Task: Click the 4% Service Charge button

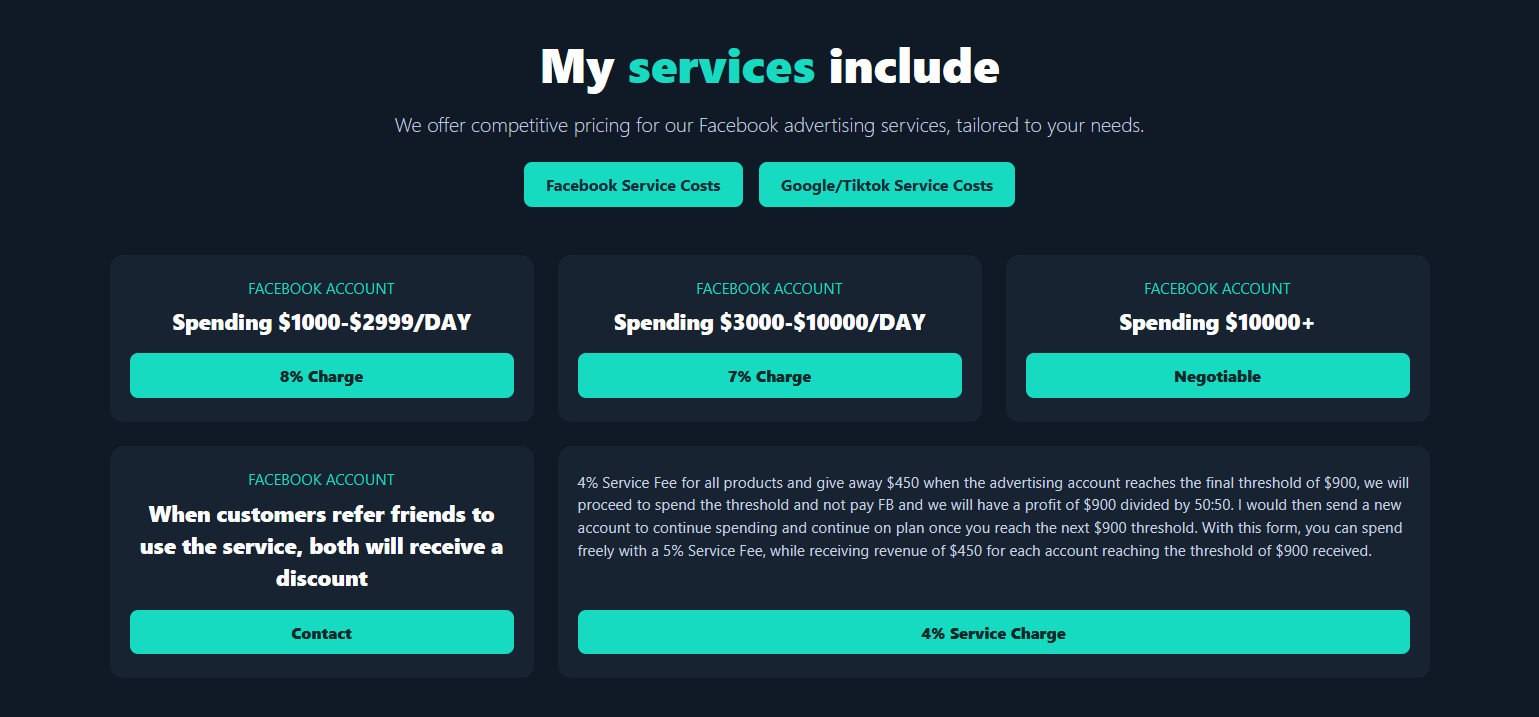Action: pyautogui.click(x=993, y=633)
